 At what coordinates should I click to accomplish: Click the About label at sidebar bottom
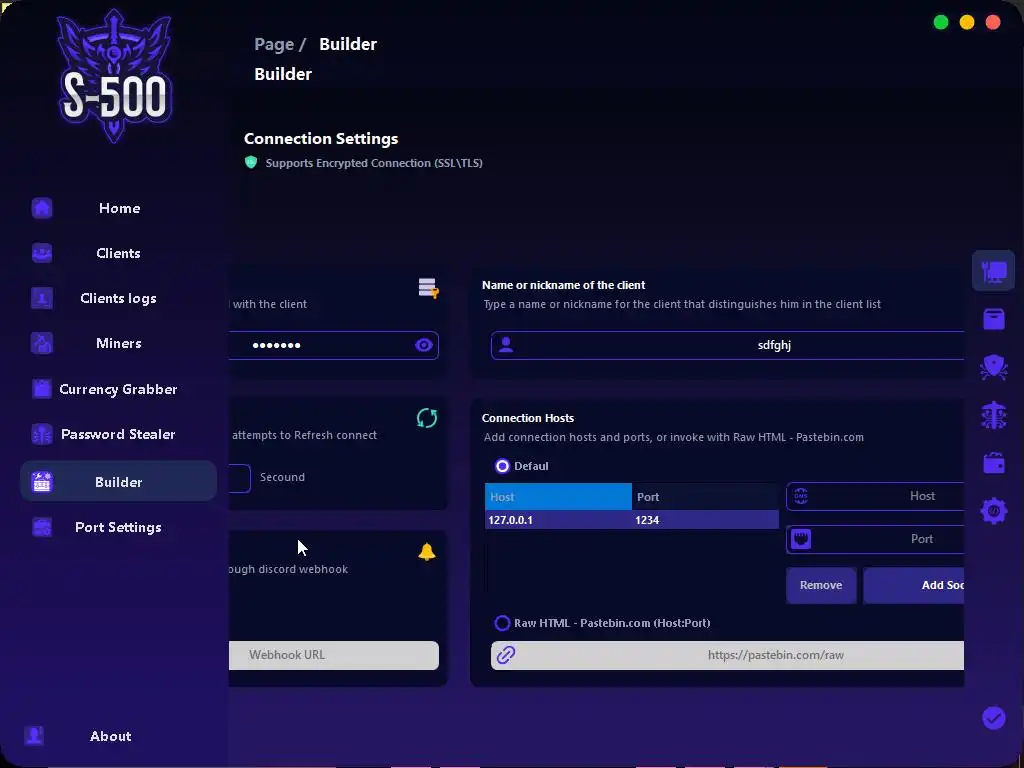[x=110, y=736]
